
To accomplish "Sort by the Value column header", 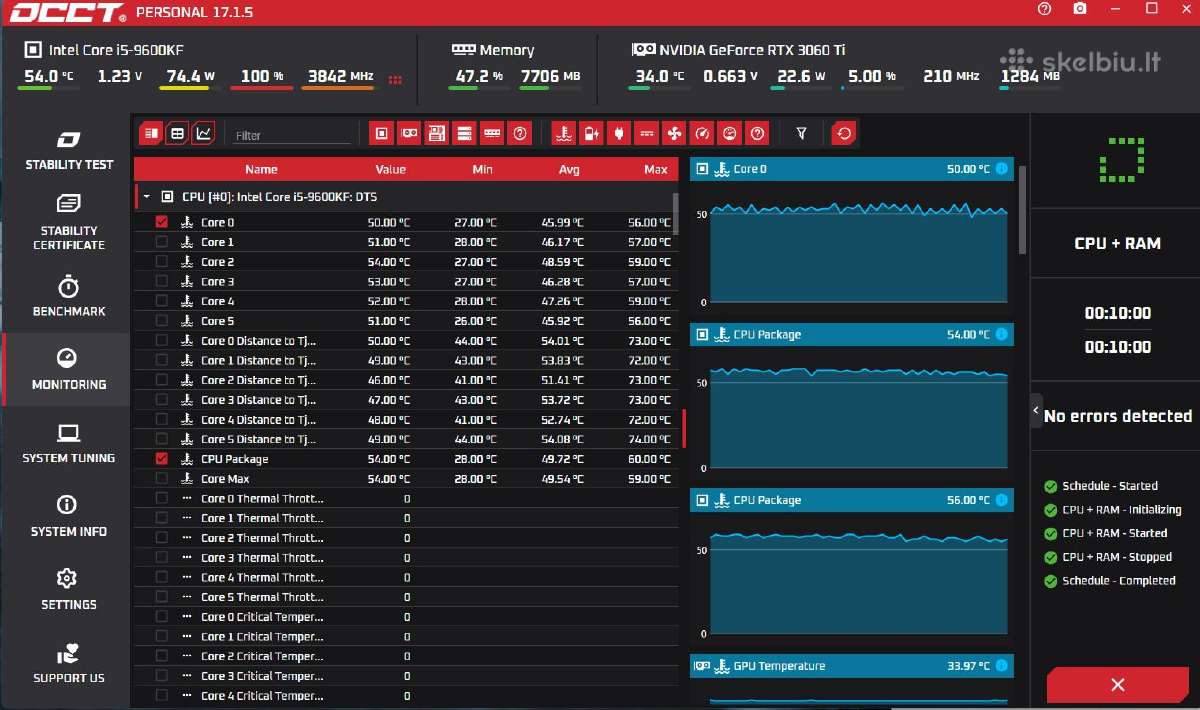I will pyautogui.click(x=391, y=169).
